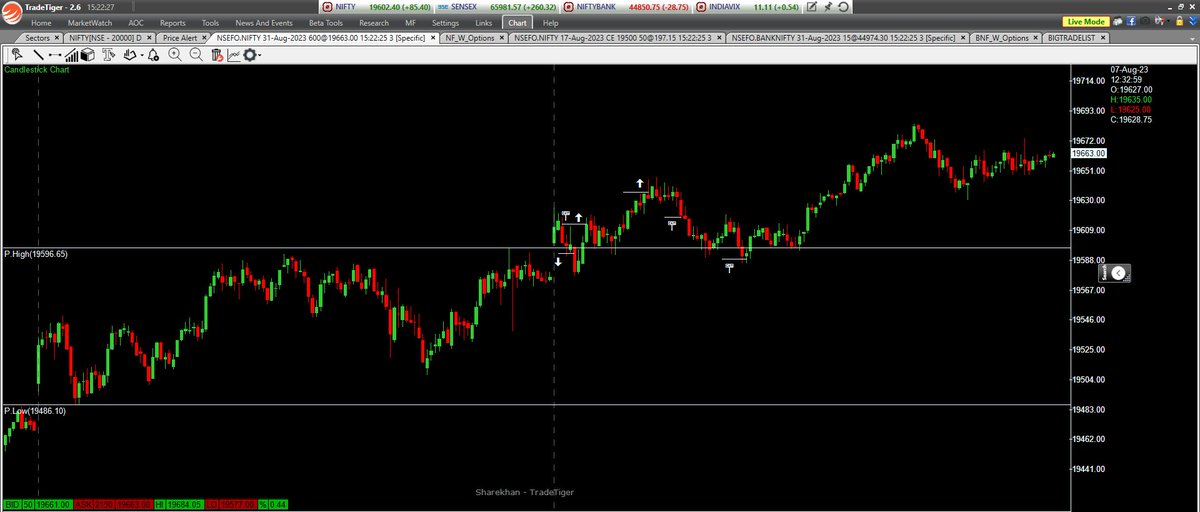Open the Reports menu
This screenshot has width=1200, height=512.
pyautogui.click(x=172, y=22)
